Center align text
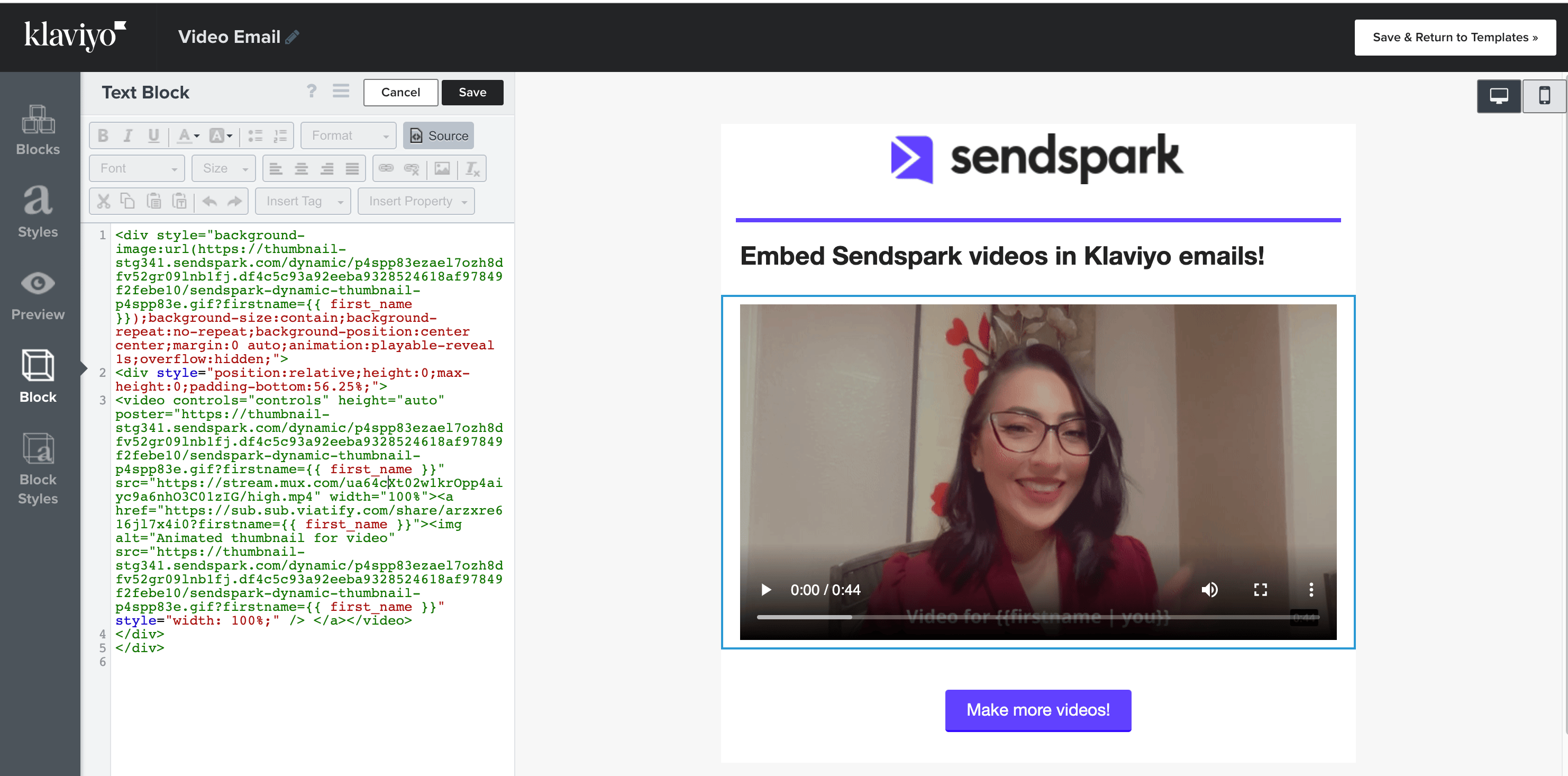 302,169
